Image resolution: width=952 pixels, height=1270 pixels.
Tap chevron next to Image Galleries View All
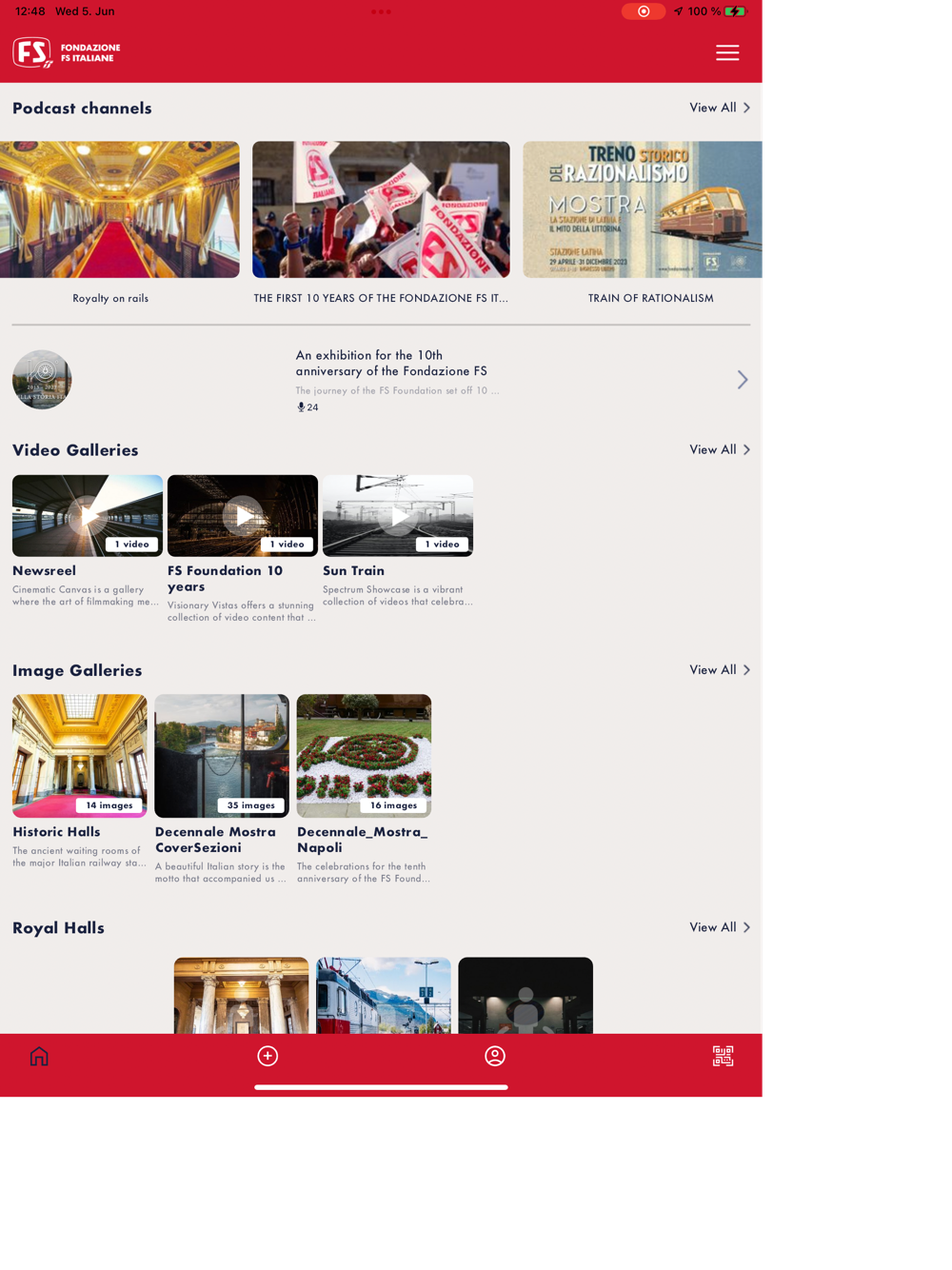click(746, 670)
